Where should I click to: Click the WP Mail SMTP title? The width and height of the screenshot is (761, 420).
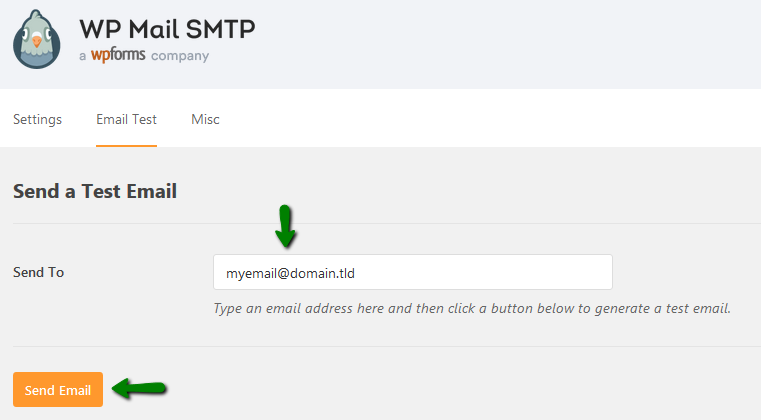[x=167, y=29]
